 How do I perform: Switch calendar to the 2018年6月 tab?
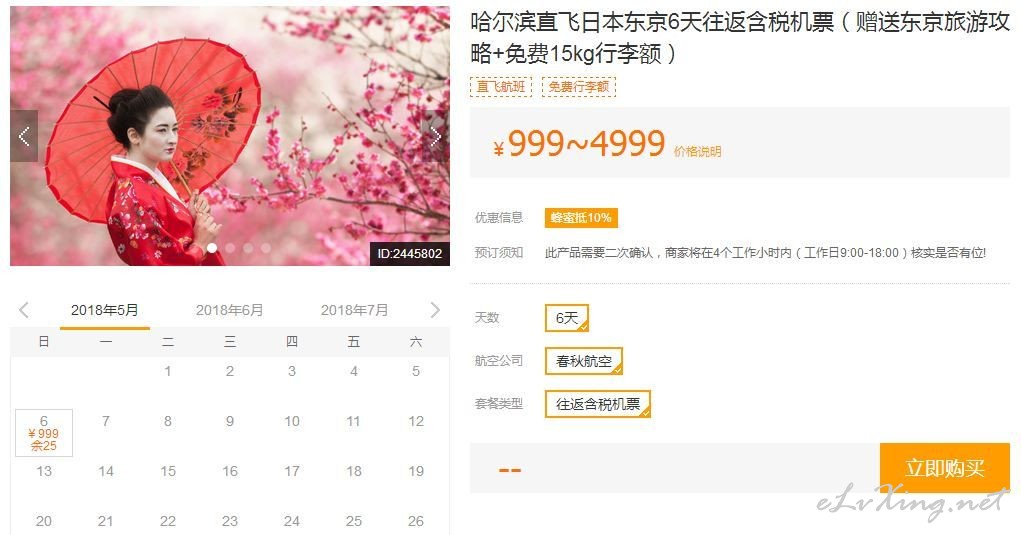point(230,310)
